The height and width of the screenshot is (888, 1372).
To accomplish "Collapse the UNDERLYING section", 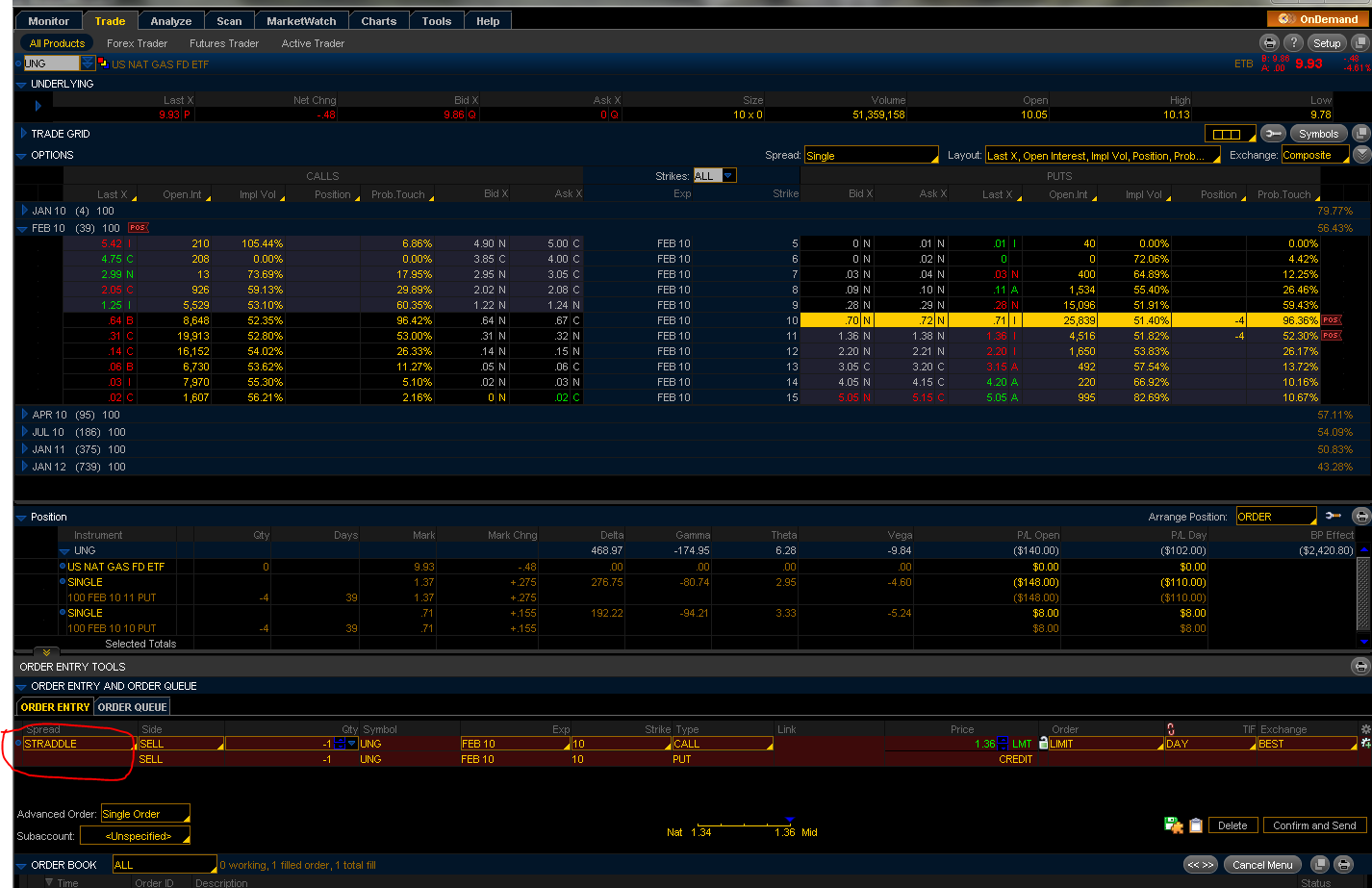I will (x=22, y=85).
